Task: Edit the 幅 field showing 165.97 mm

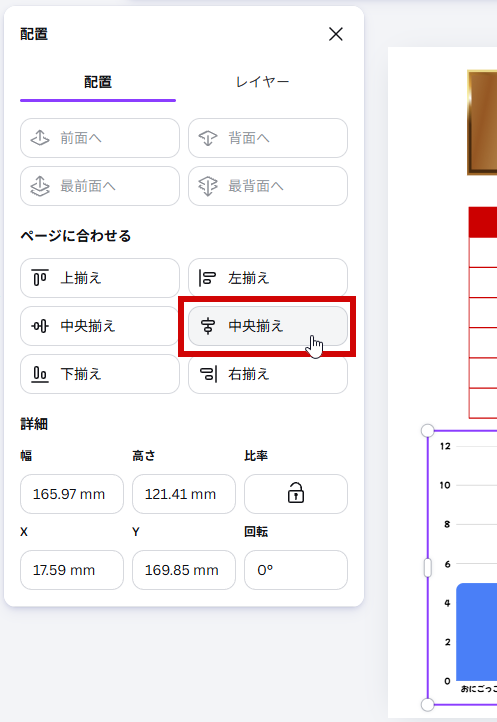Action: [72, 494]
